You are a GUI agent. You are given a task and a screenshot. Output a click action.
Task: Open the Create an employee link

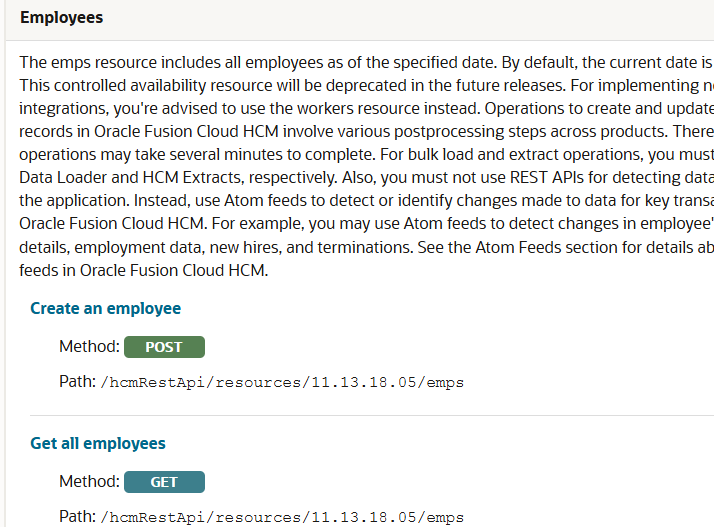[x=105, y=308]
